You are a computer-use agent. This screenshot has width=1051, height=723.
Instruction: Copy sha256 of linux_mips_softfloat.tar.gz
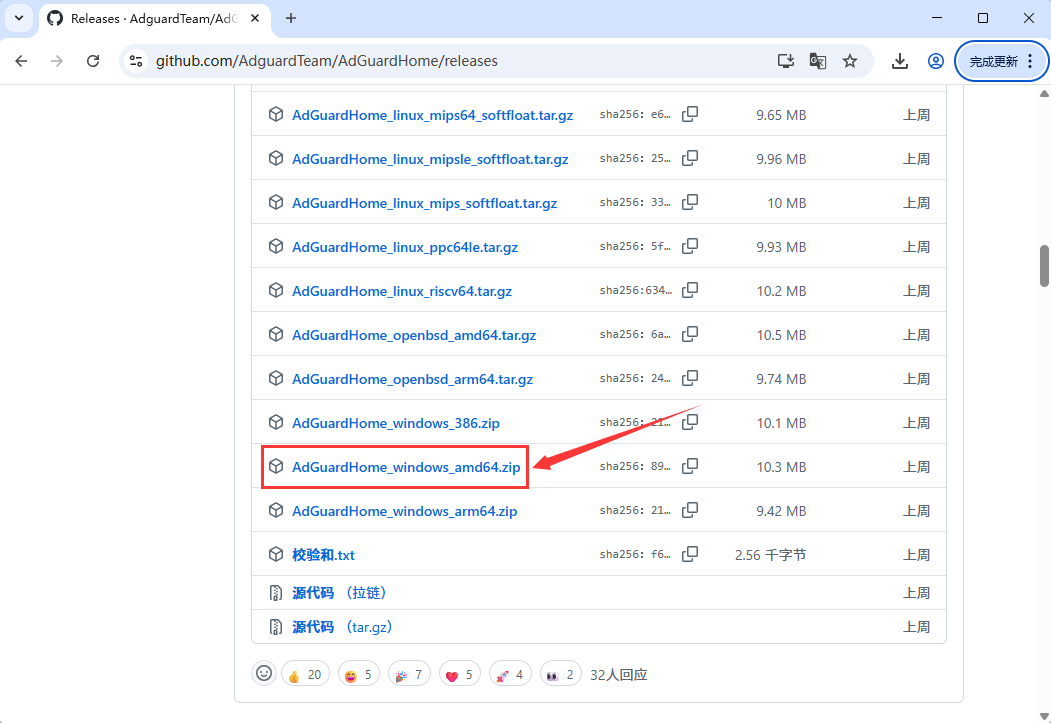pos(690,202)
